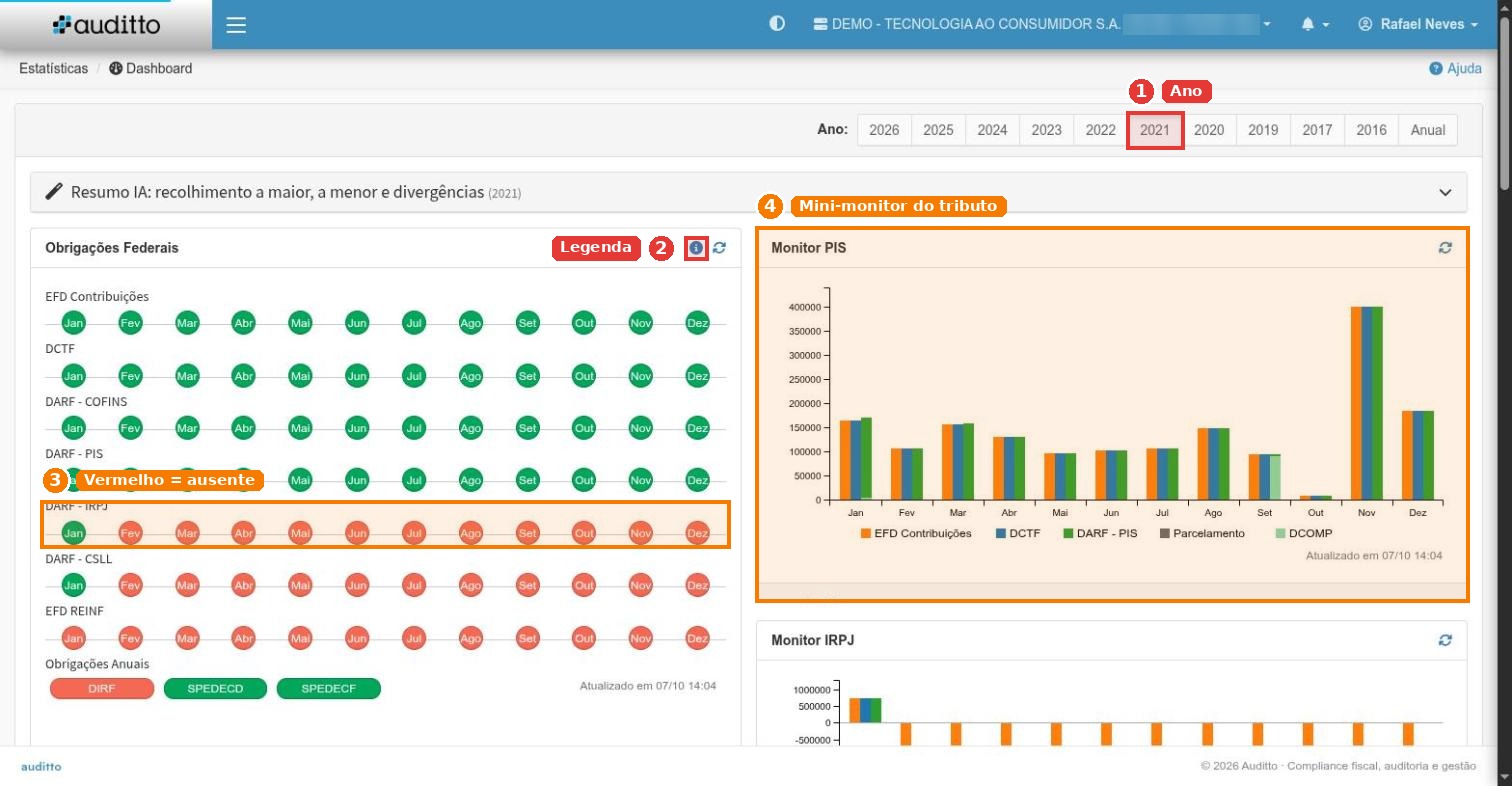Refresh the Monitor PIS chart
Image resolution: width=1512 pixels, height=786 pixels.
[1445, 248]
